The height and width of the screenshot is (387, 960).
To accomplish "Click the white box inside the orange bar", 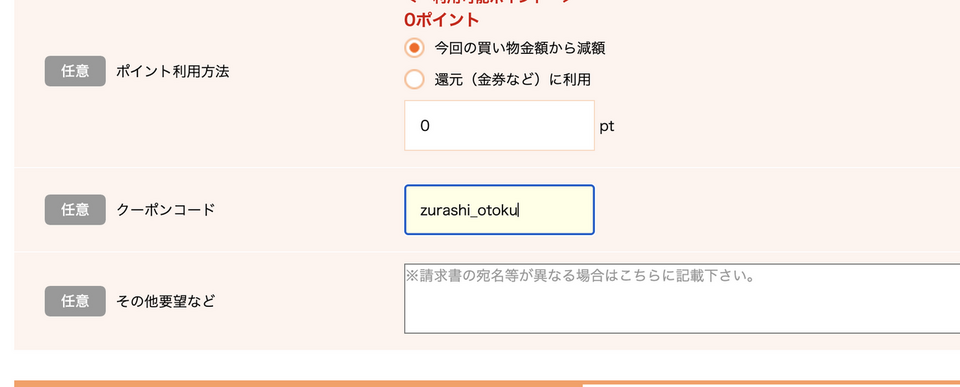I will coord(771,386).
